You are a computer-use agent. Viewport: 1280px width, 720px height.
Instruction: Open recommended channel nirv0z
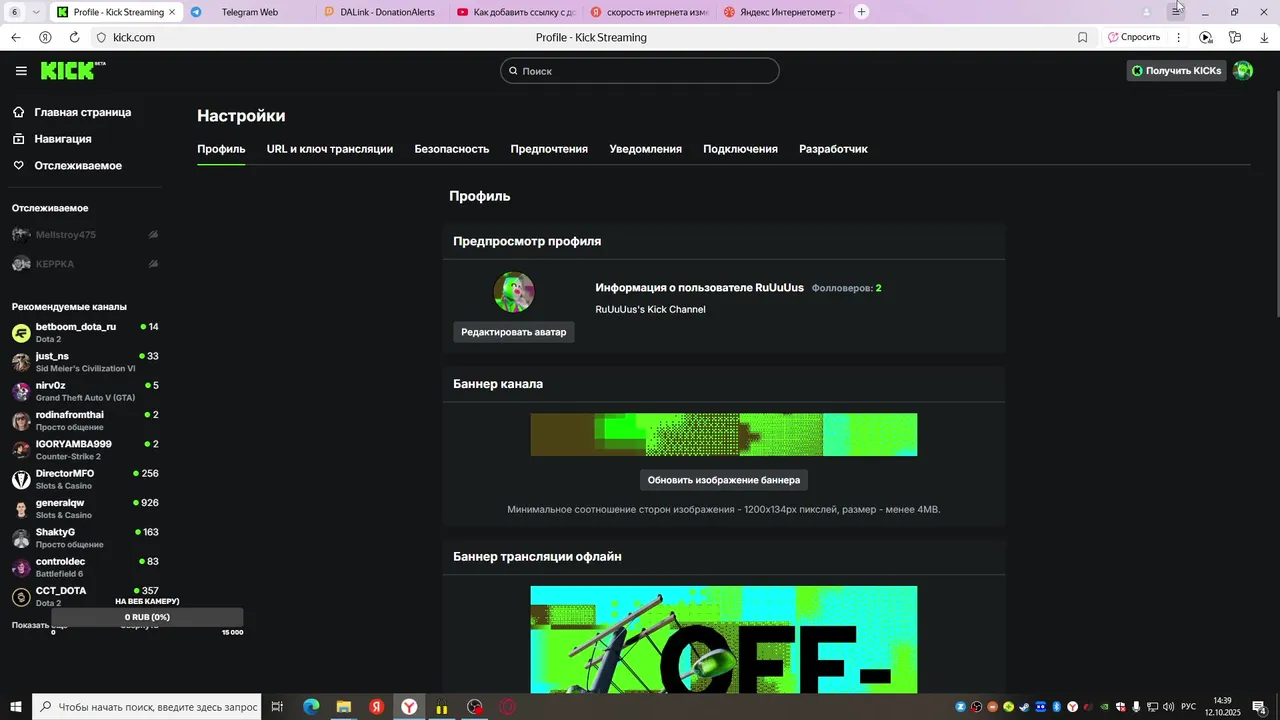(85, 391)
